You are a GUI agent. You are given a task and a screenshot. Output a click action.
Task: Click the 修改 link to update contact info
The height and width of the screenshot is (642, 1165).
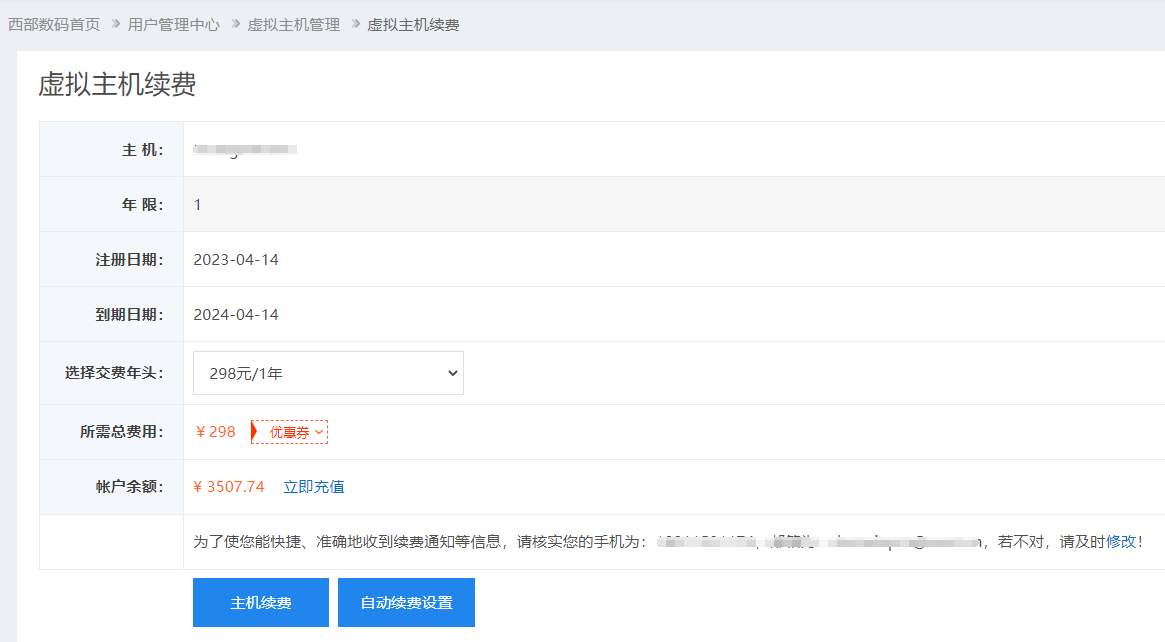[1120, 541]
